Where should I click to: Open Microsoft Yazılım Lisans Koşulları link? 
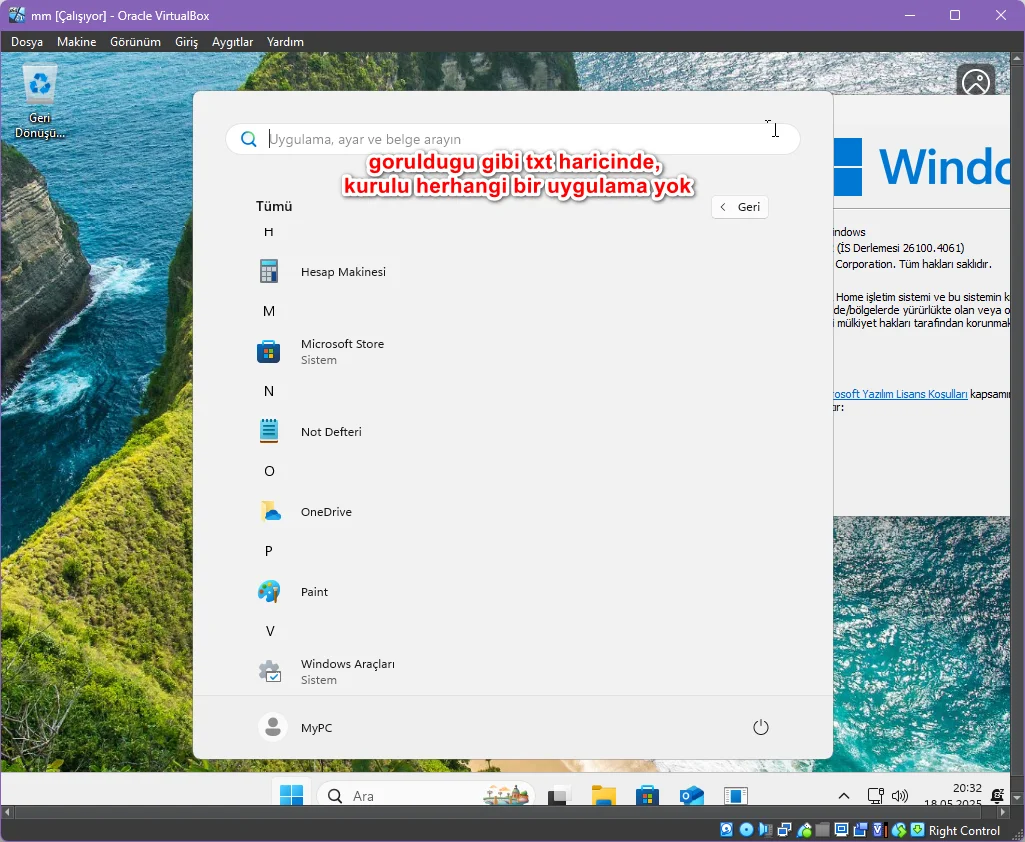[x=899, y=394]
